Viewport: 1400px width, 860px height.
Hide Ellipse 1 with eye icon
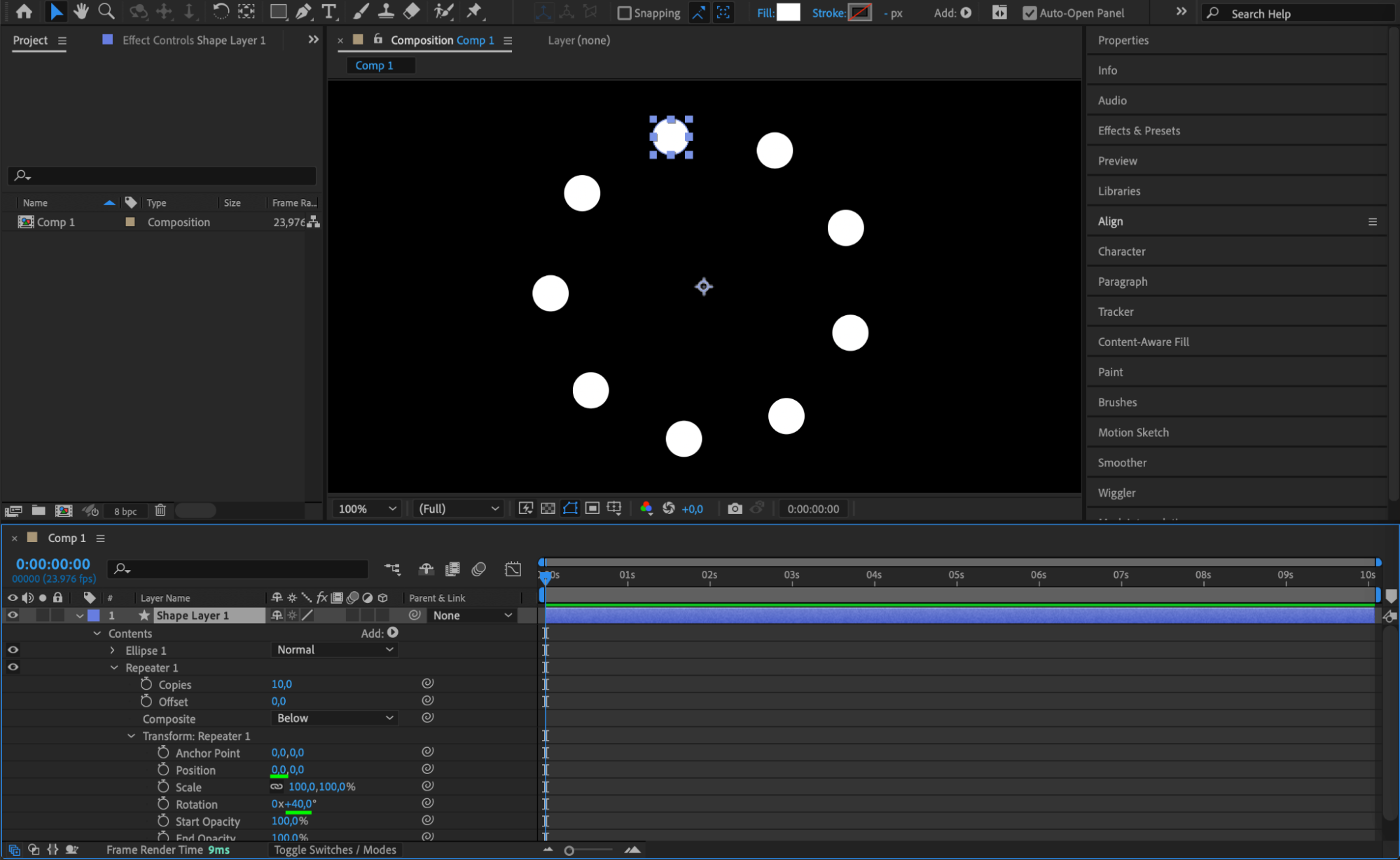(13, 650)
